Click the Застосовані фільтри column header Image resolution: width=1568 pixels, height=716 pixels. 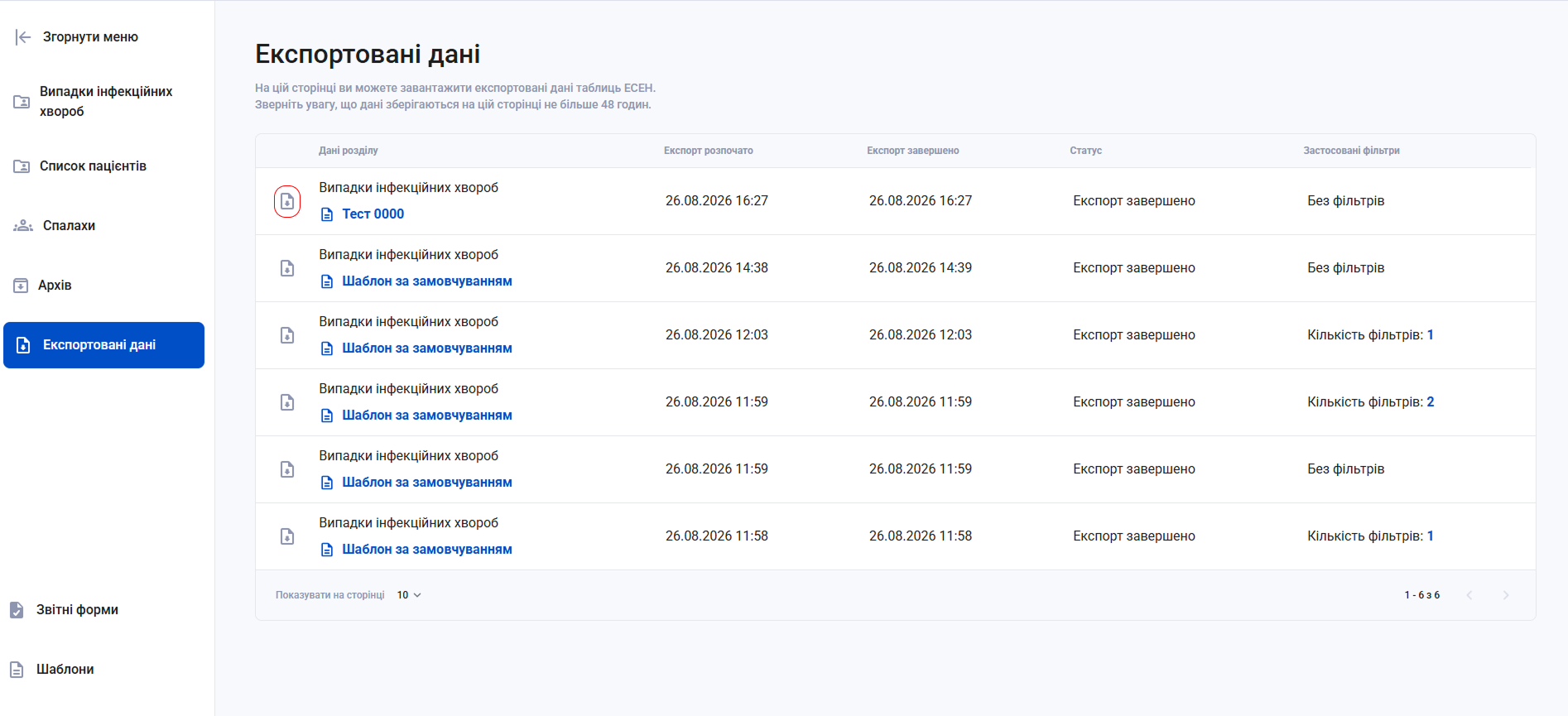(x=1352, y=151)
